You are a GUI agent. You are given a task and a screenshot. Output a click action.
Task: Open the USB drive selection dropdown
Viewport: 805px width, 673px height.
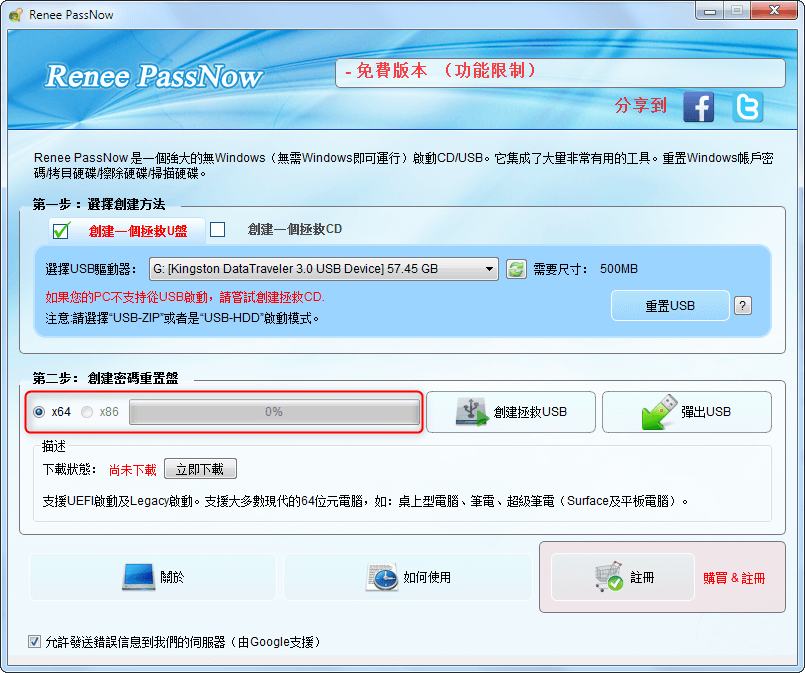(323, 269)
